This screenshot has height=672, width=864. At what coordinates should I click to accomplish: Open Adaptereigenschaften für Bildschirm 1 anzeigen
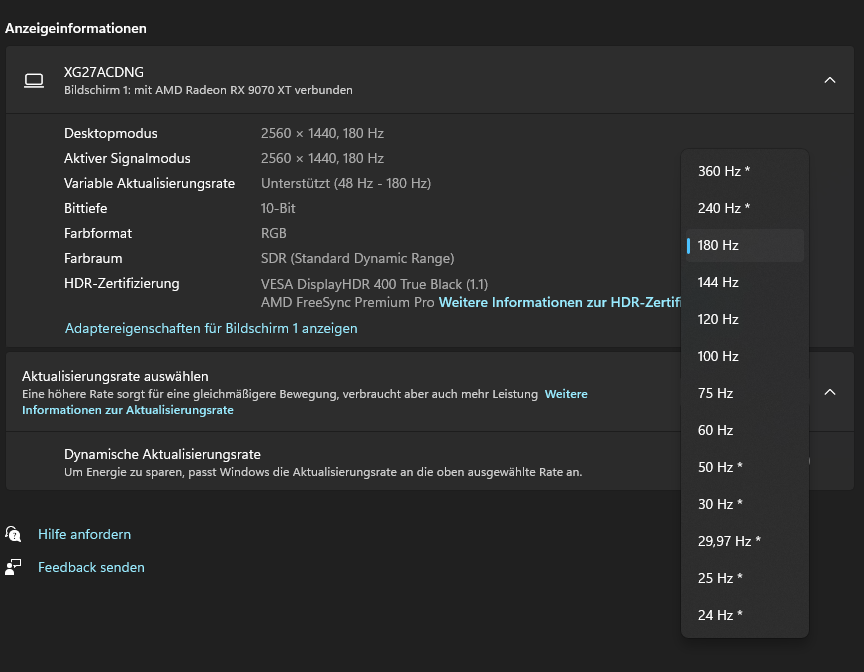pos(211,328)
